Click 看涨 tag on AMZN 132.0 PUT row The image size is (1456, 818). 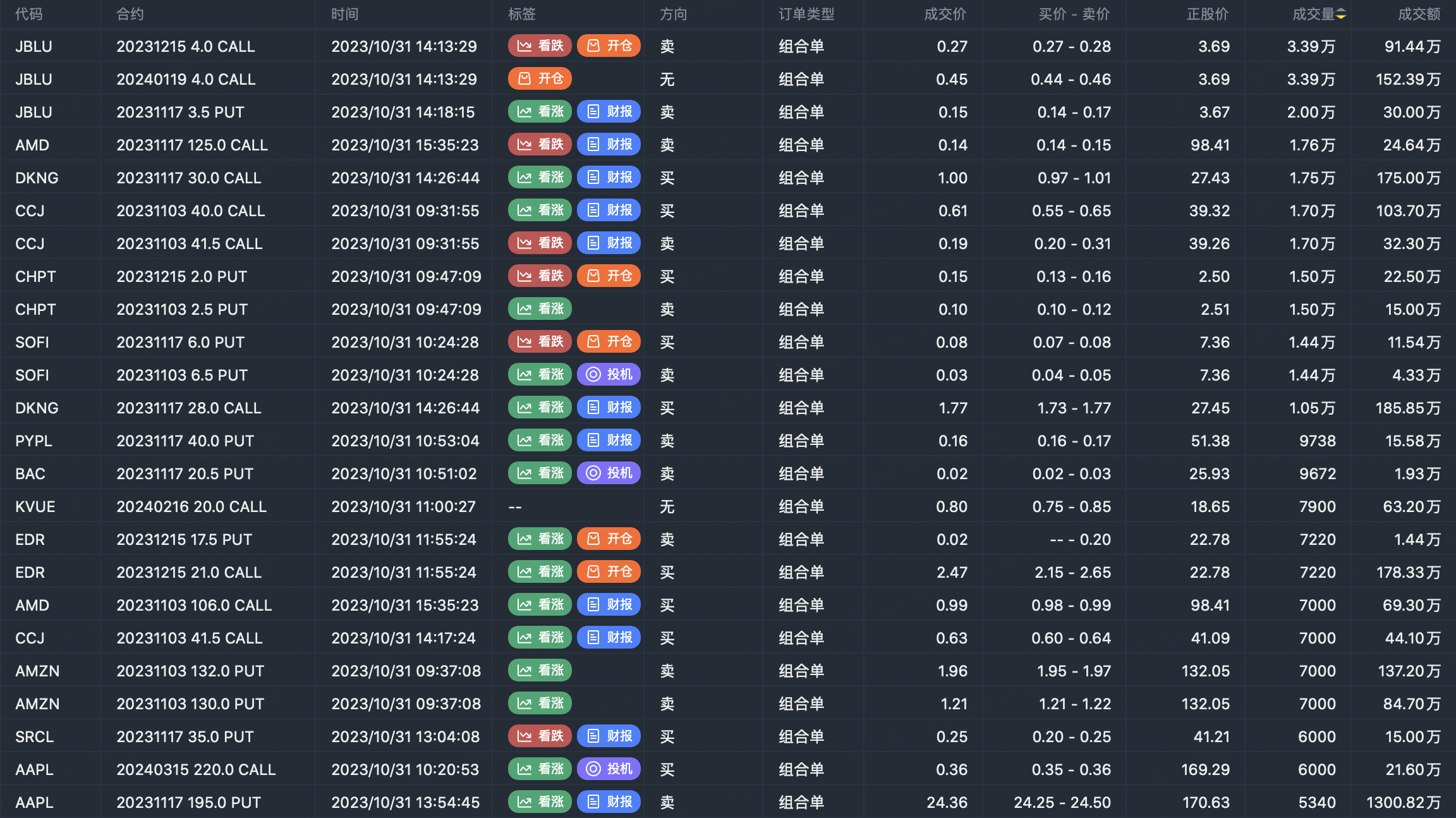(x=540, y=670)
